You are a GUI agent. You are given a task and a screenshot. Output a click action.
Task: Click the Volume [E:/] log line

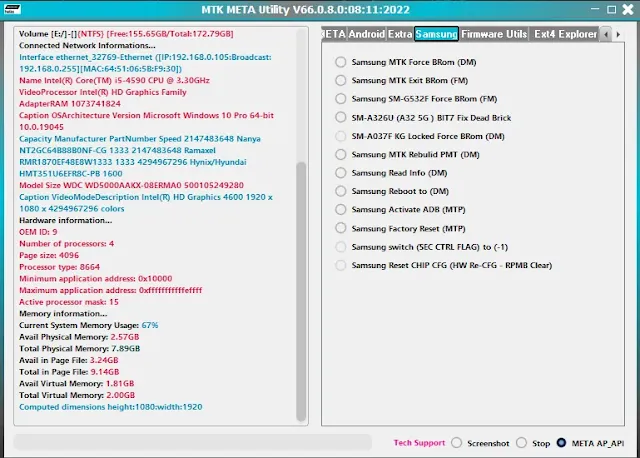[126, 34]
